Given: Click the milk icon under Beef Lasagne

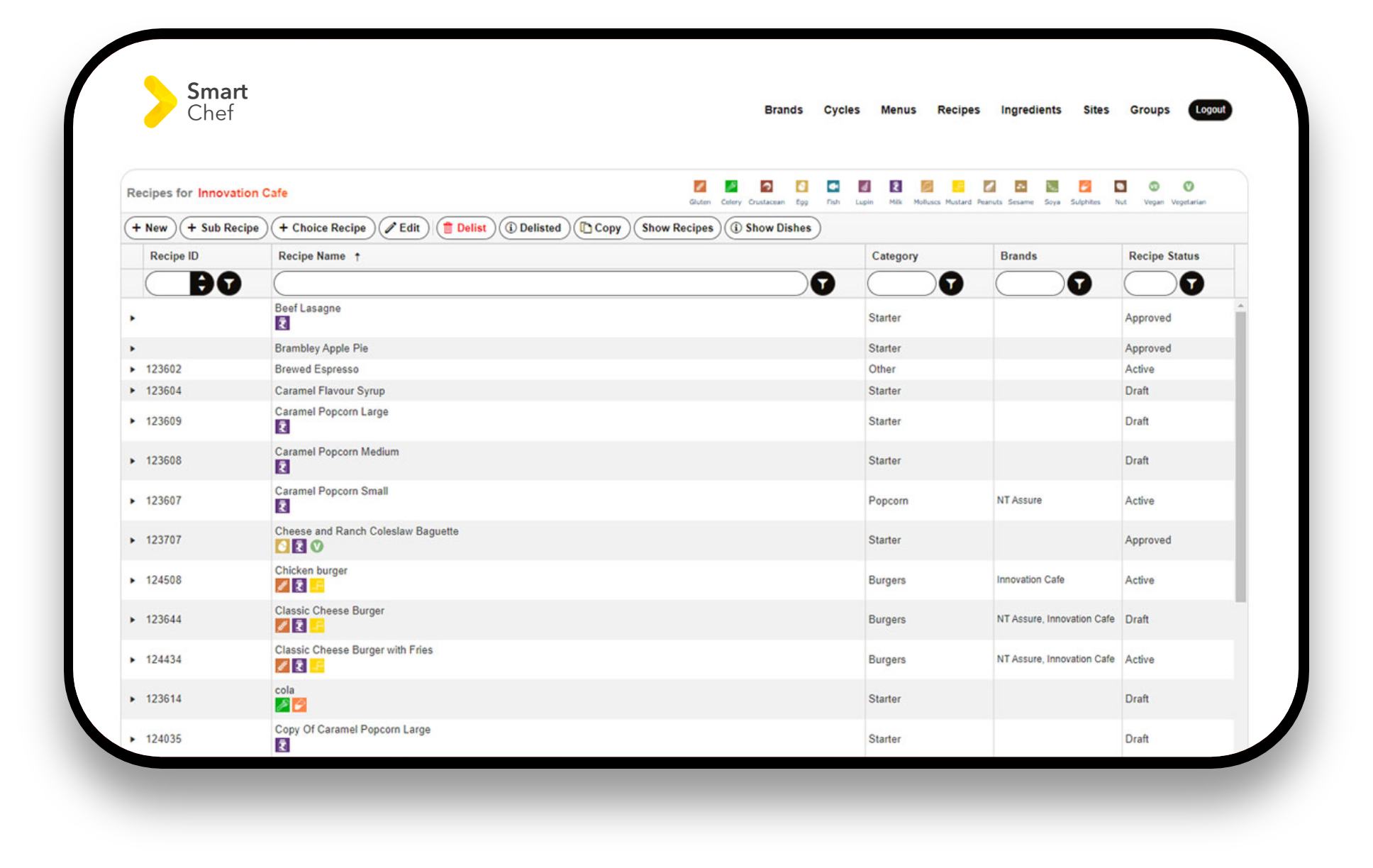Looking at the screenshot, I should point(282,323).
